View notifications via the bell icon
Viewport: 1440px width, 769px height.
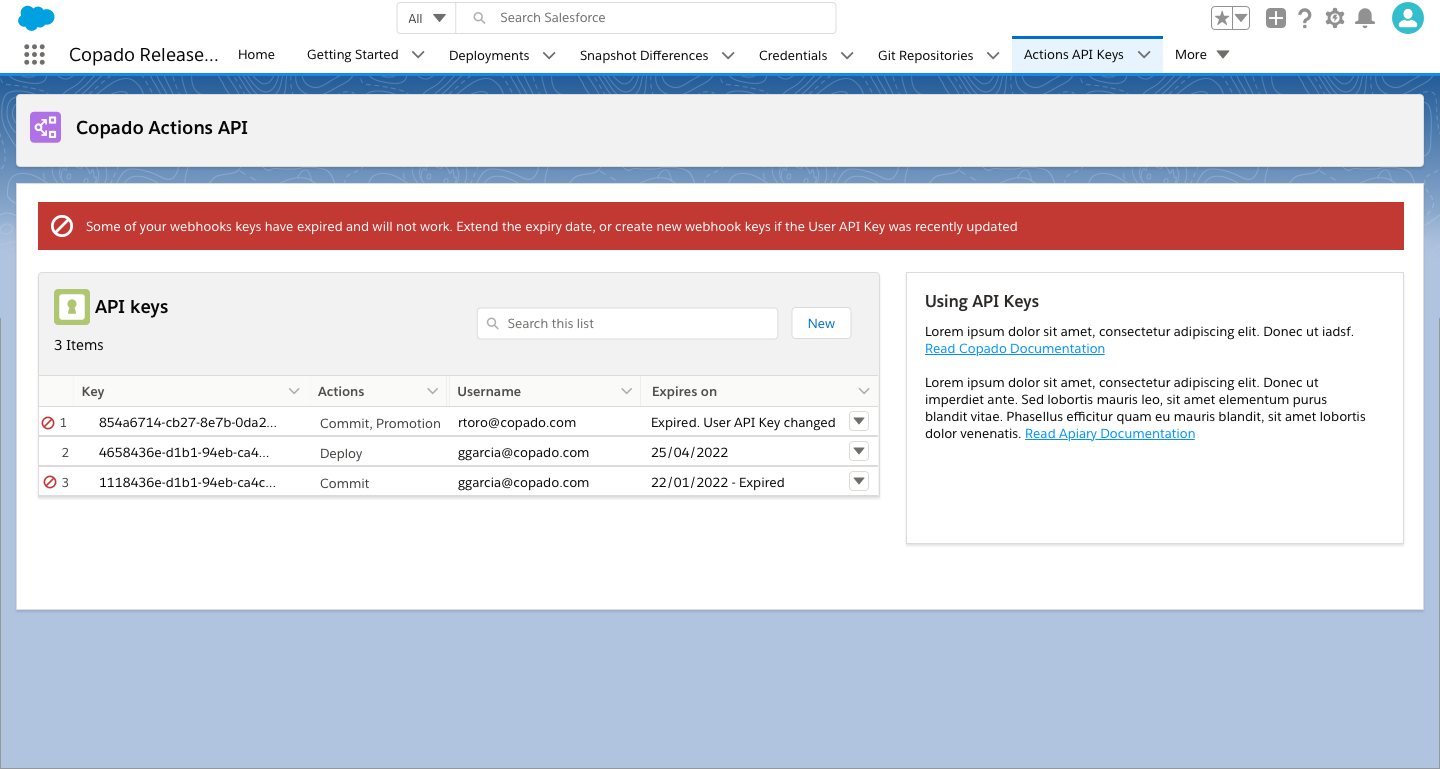(x=1364, y=18)
